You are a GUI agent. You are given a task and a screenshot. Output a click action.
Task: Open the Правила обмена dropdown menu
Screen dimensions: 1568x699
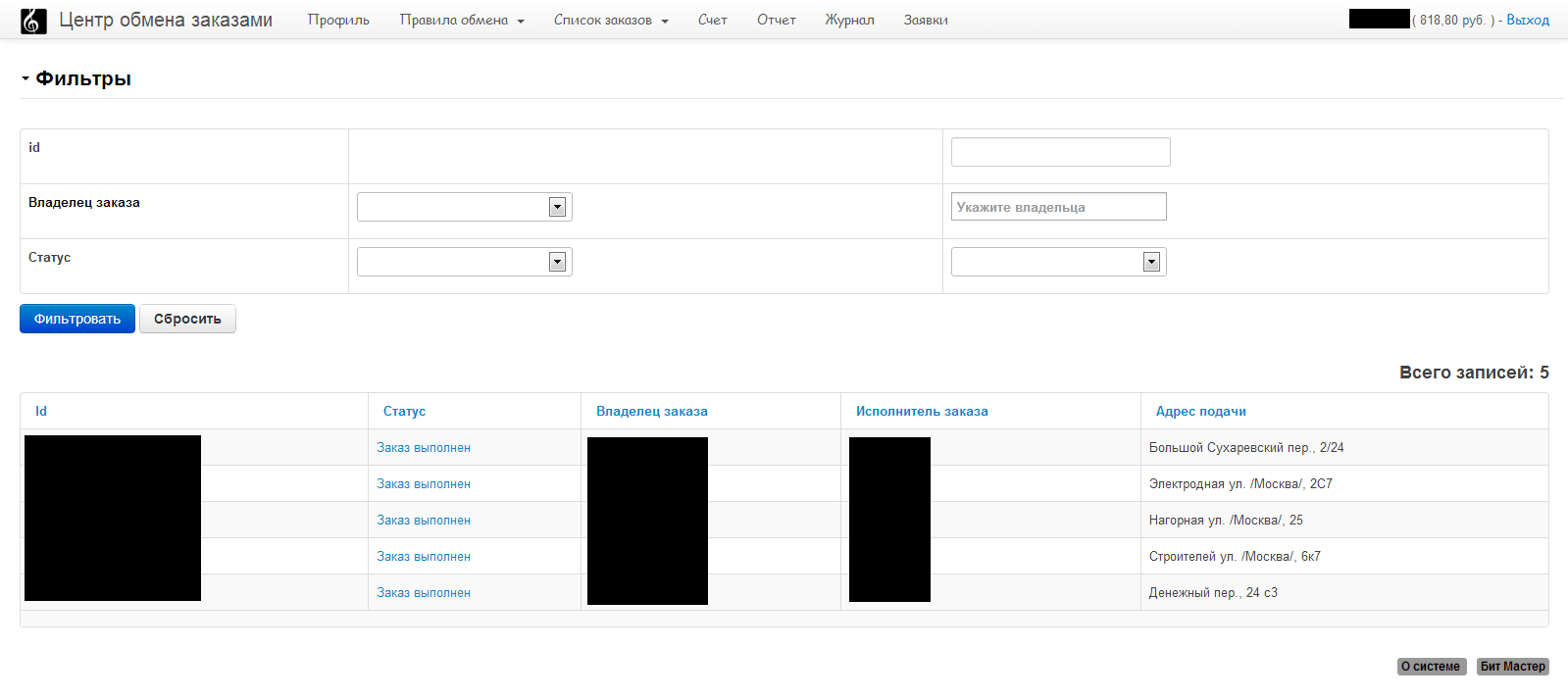(461, 21)
